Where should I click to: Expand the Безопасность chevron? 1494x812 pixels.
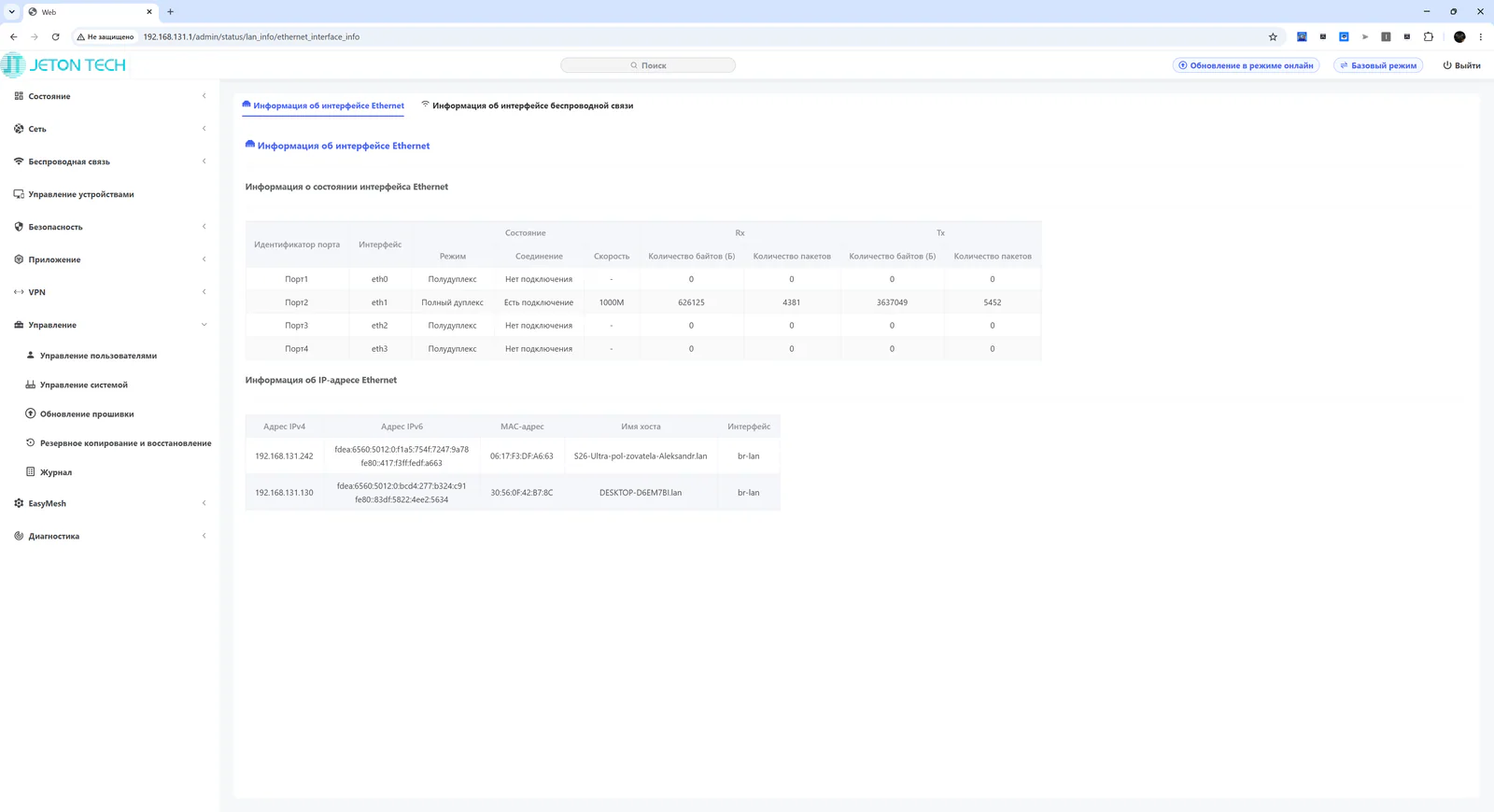coord(204,227)
